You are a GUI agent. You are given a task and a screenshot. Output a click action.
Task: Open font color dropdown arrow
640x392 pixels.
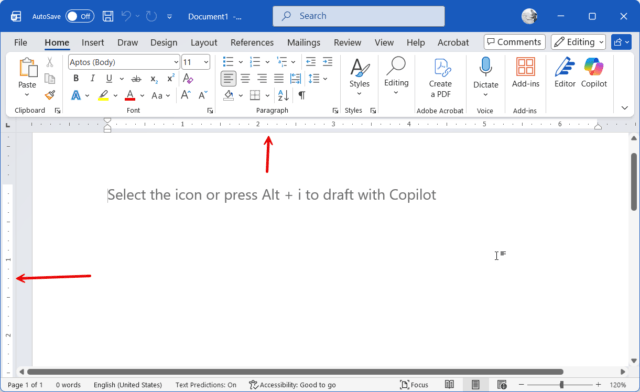click(x=142, y=96)
